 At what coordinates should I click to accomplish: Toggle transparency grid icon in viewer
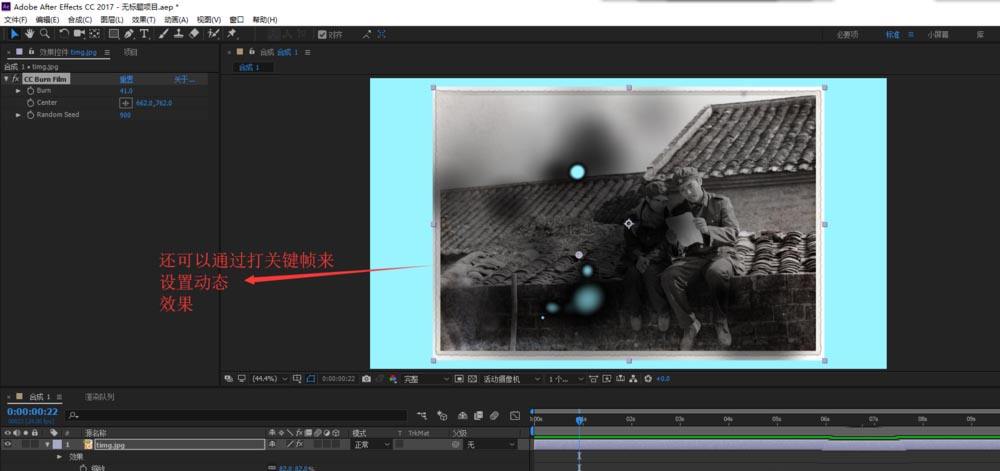coord(473,379)
